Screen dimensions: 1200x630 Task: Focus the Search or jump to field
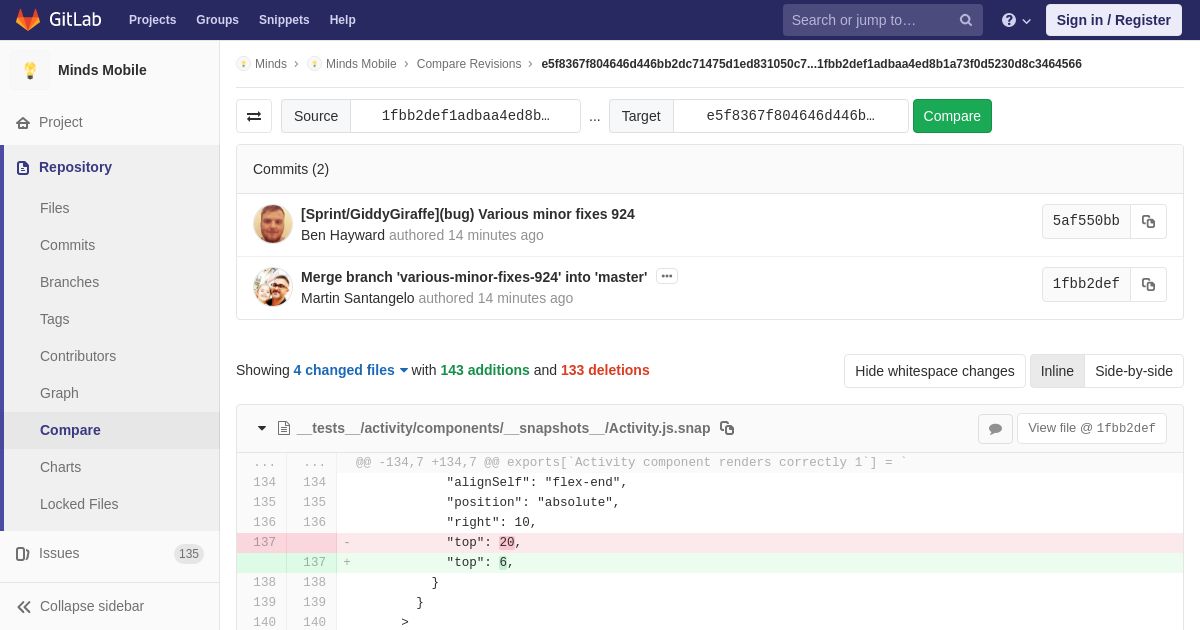click(x=868, y=20)
